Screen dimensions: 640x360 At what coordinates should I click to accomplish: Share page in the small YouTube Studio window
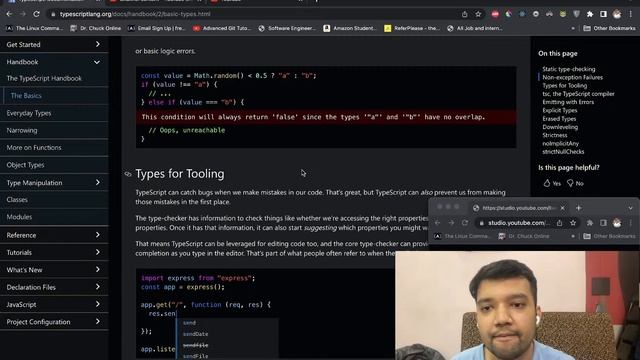point(559,223)
